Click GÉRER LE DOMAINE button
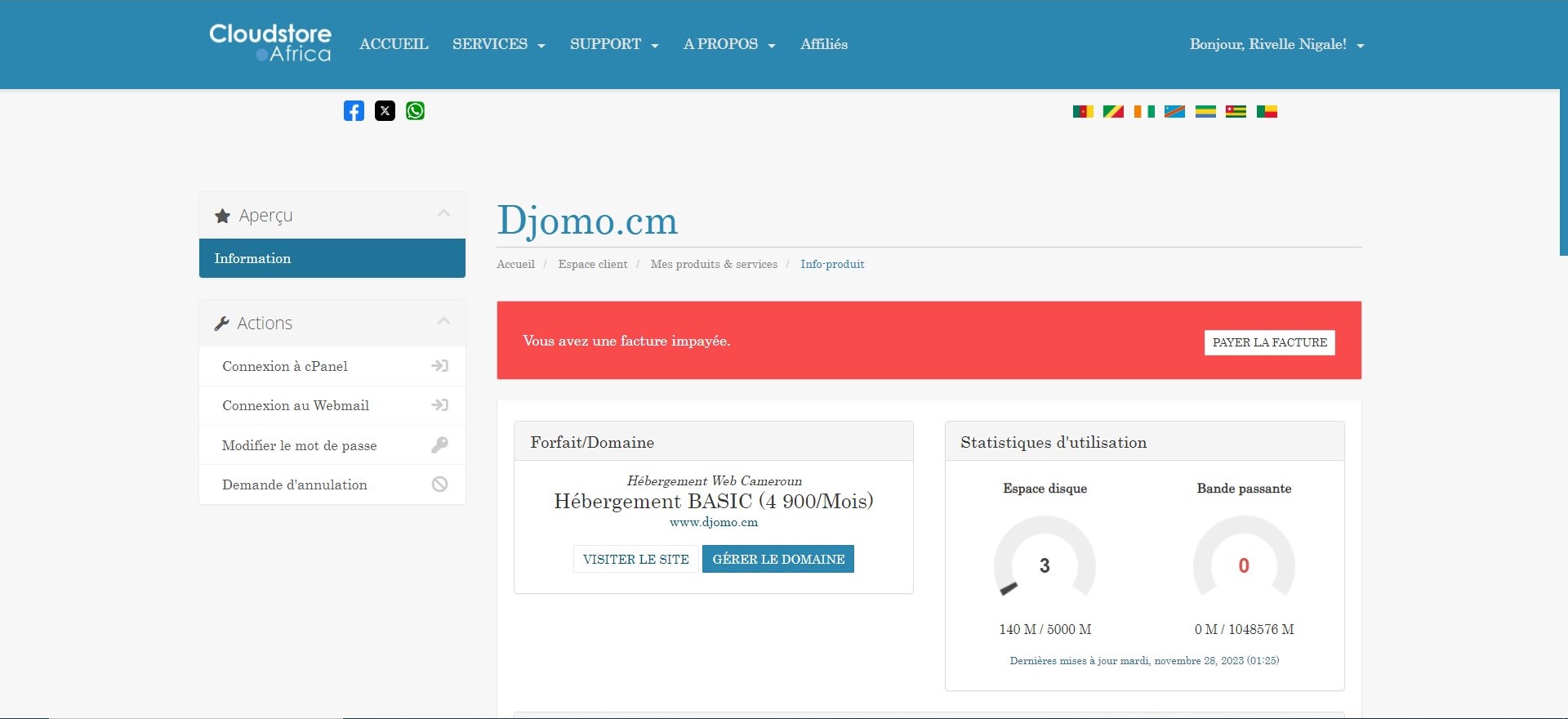This screenshot has height=719, width=1568. click(x=778, y=559)
